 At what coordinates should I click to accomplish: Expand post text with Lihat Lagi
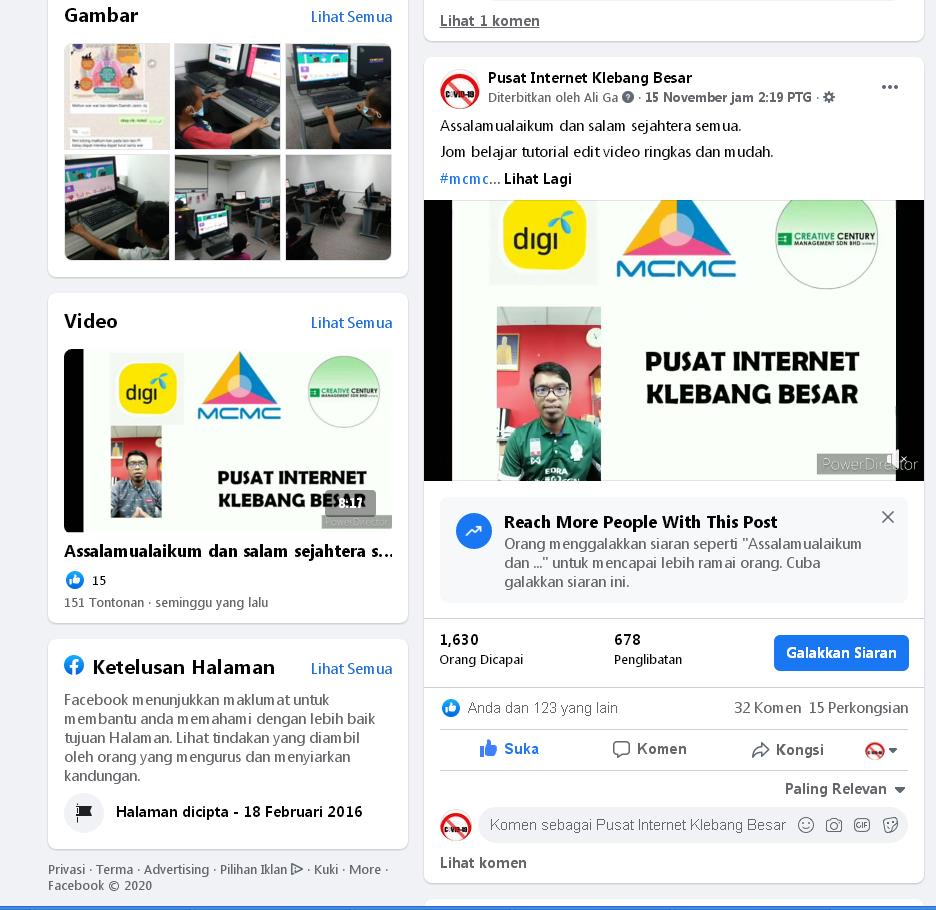537,179
